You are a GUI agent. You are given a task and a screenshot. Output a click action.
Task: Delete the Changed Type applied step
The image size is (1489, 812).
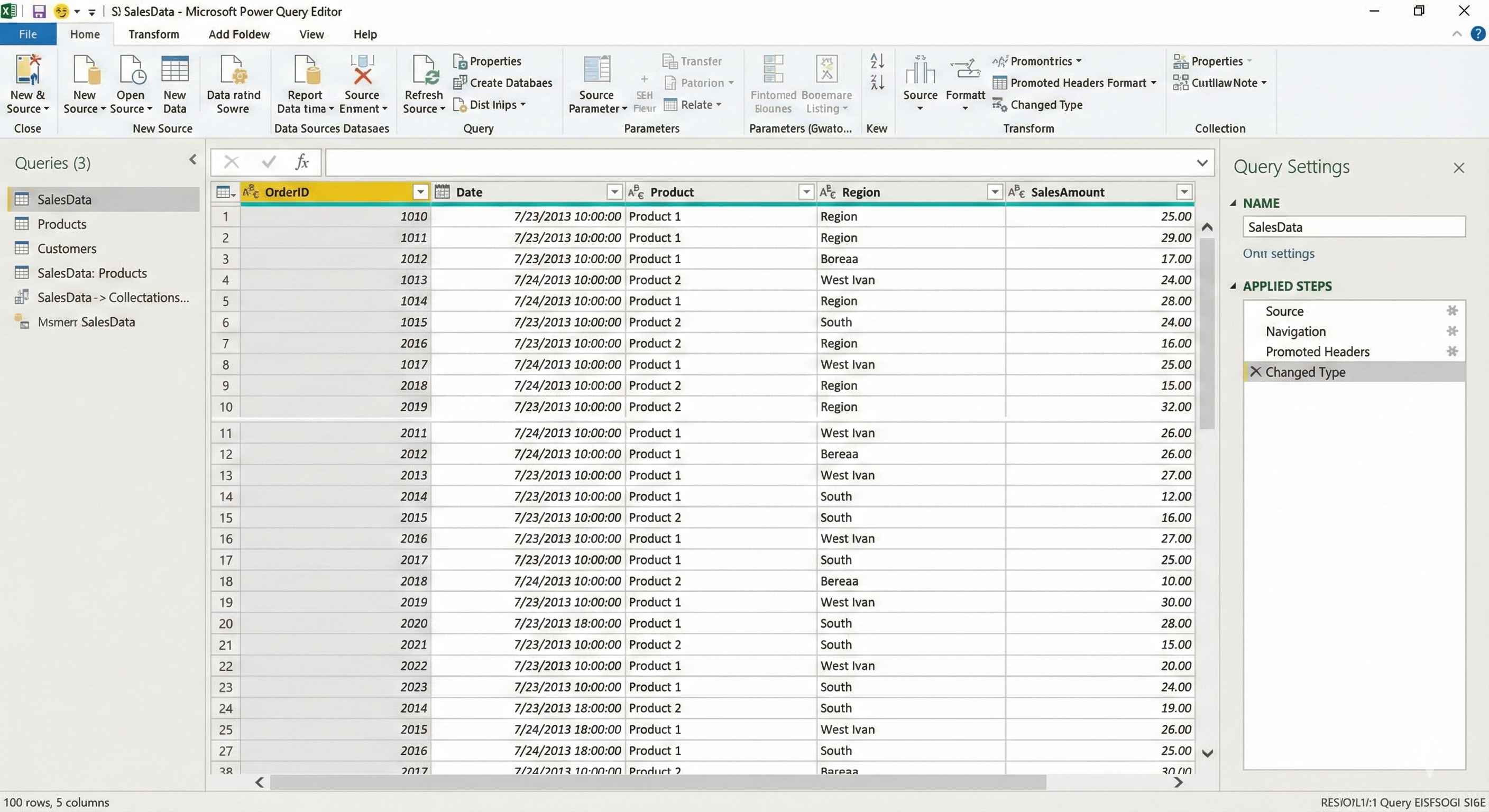(1255, 372)
